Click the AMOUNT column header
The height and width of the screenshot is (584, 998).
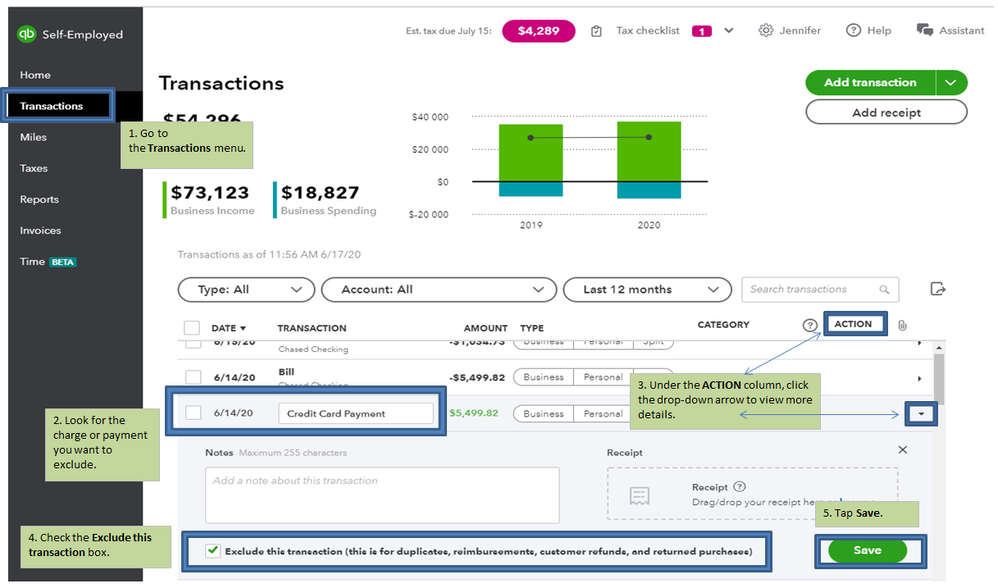[485, 328]
